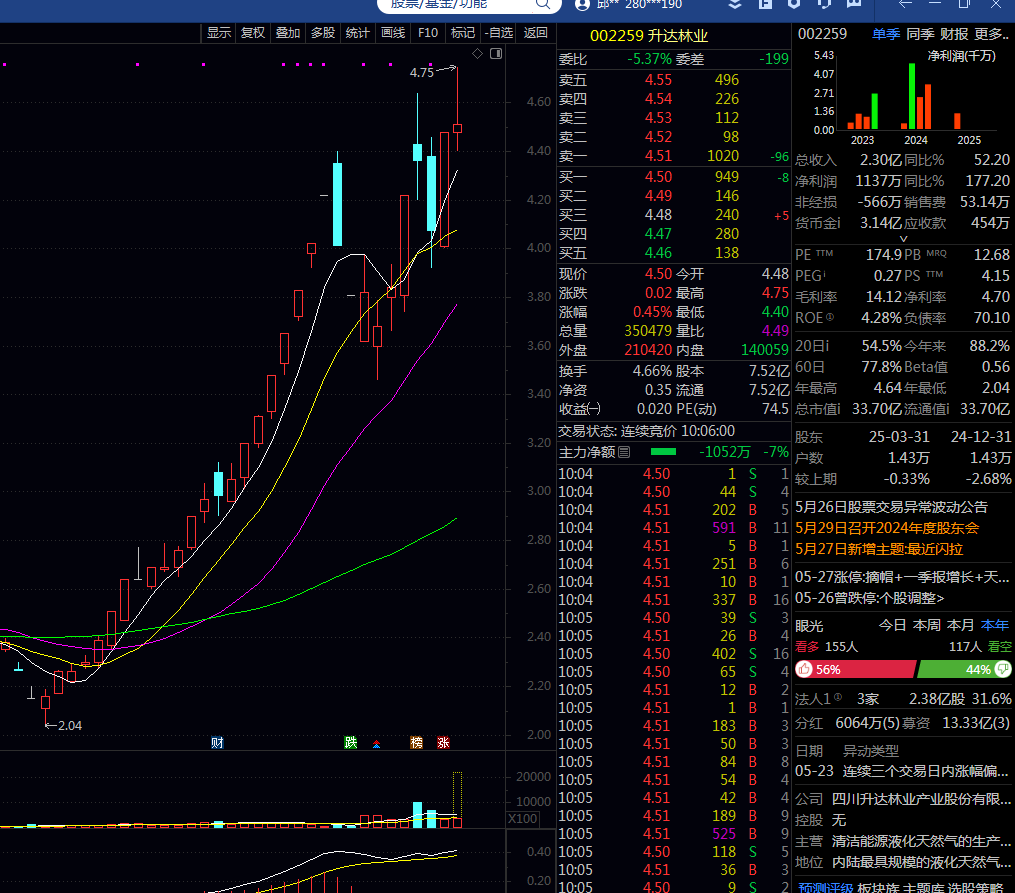Viewport: 1015px width, 893px height.
Task: Open the 叠加 overlay menu
Action: tap(288, 33)
